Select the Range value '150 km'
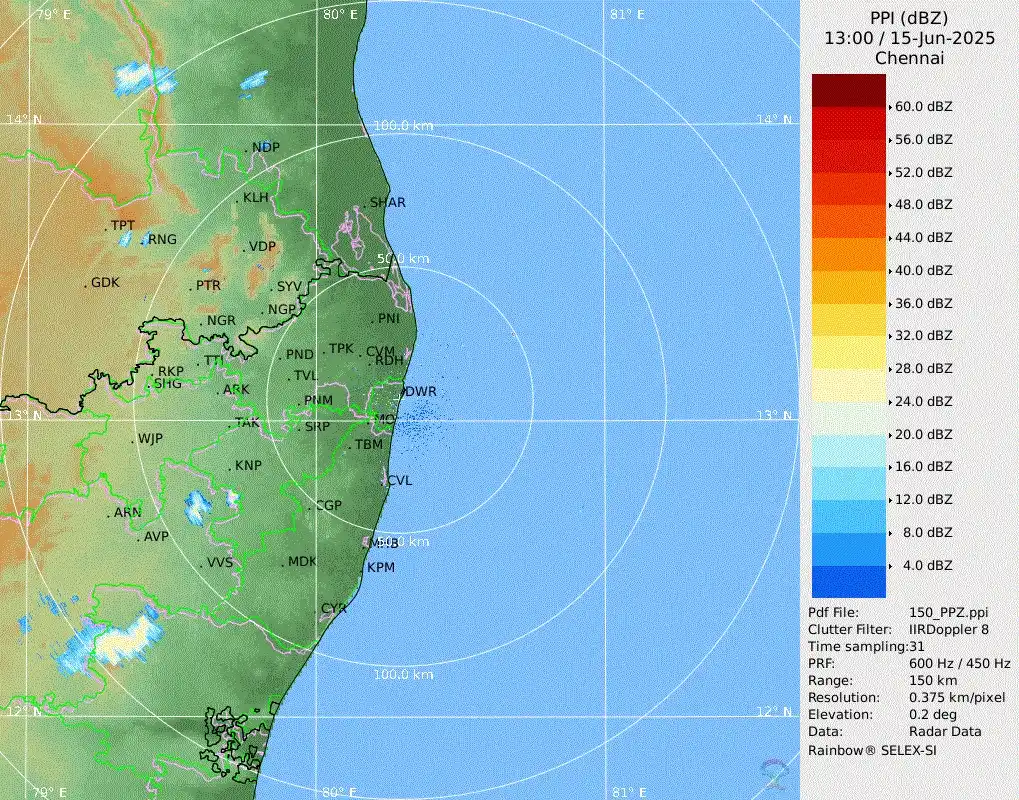Screen dimensions: 1019x800 [933, 680]
